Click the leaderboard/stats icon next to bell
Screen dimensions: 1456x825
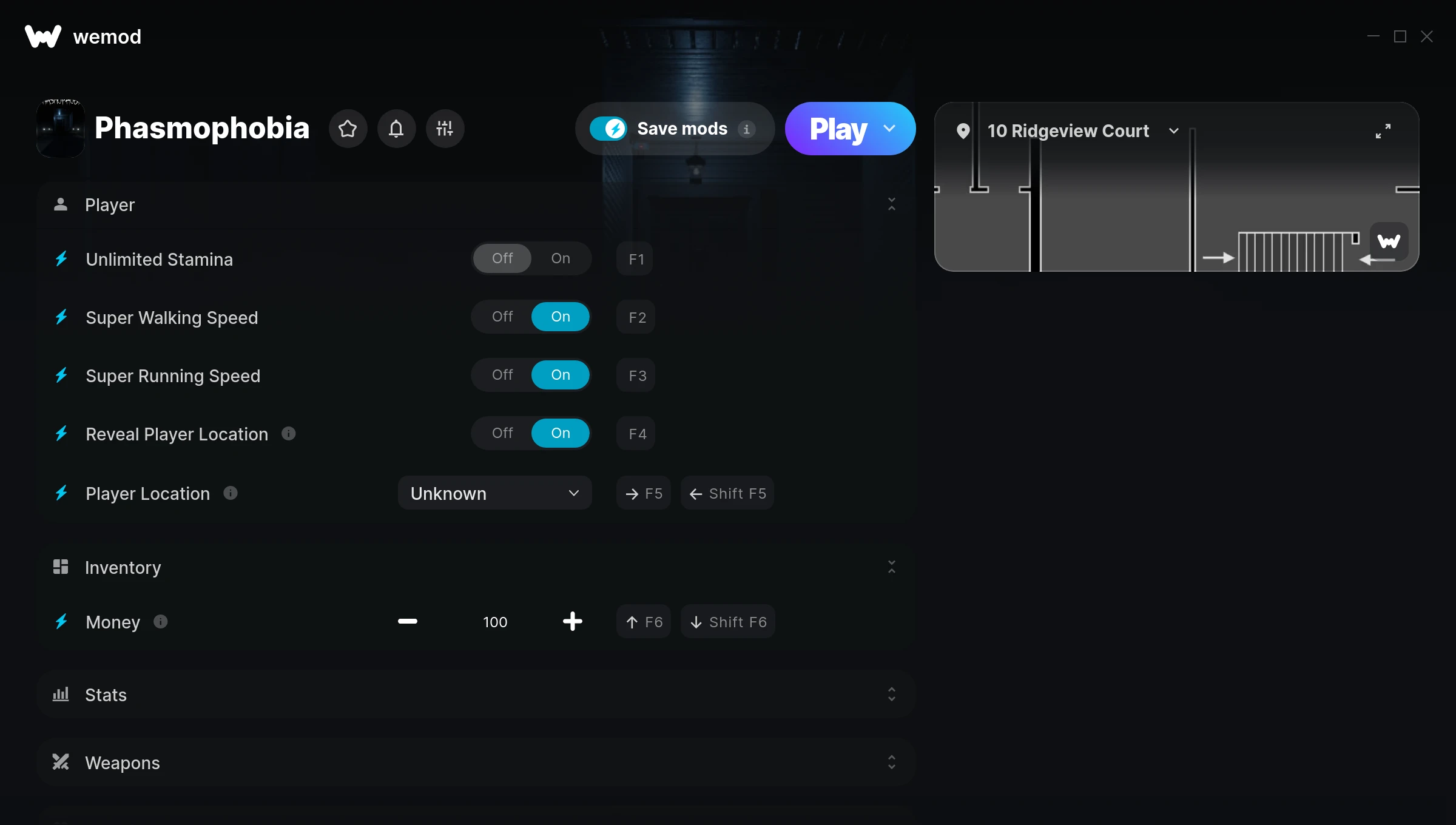coord(445,128)
